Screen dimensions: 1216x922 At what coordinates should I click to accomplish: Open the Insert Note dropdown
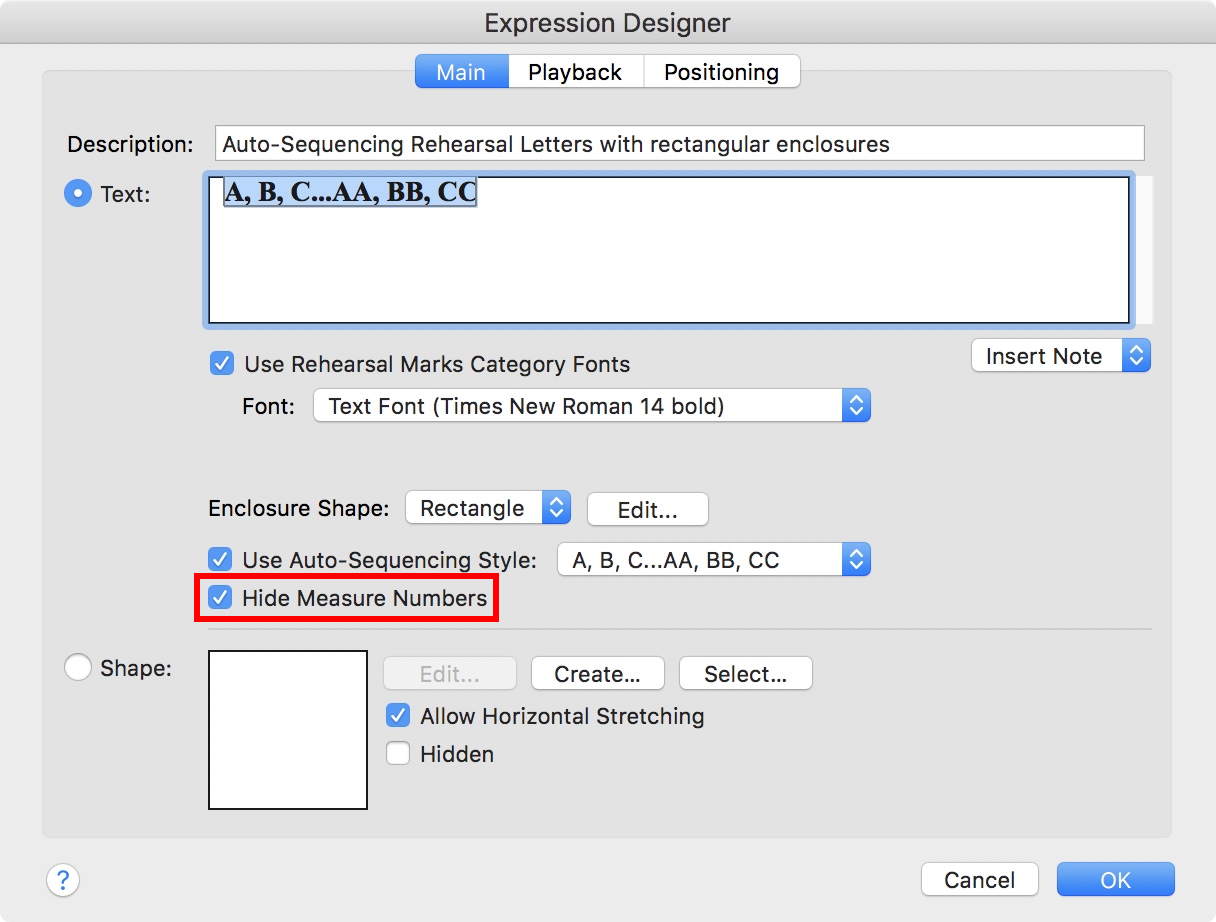pos(1060,356)
